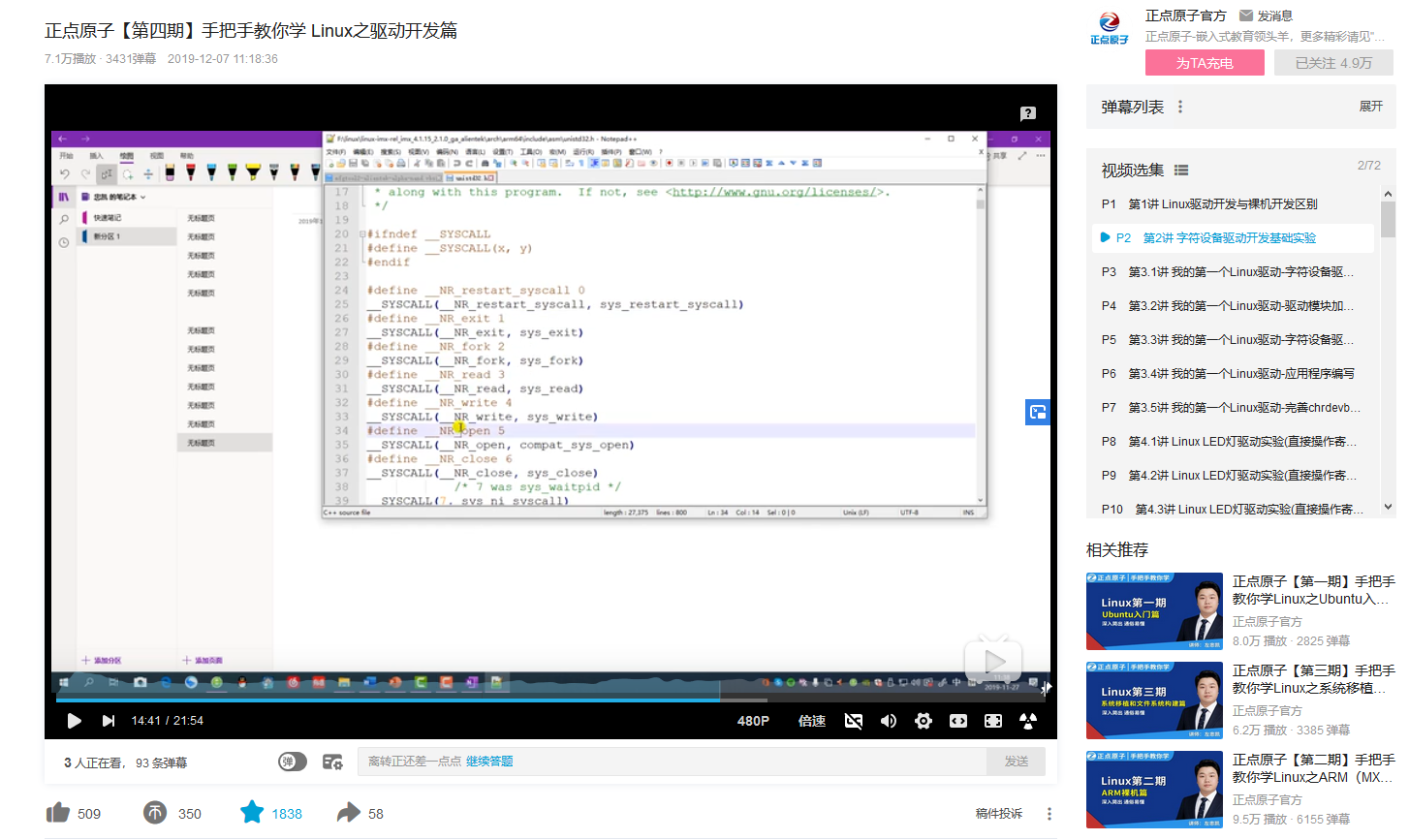
Task: Select P4 第3.2讲 episode in the list
Action: [x=1233, y=306]
